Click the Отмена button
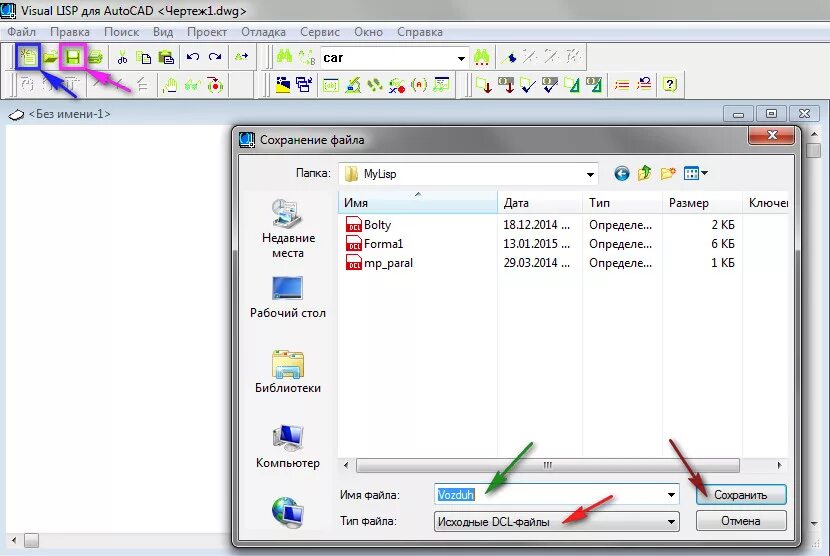 pyautogui.click(x=741, y=521)
